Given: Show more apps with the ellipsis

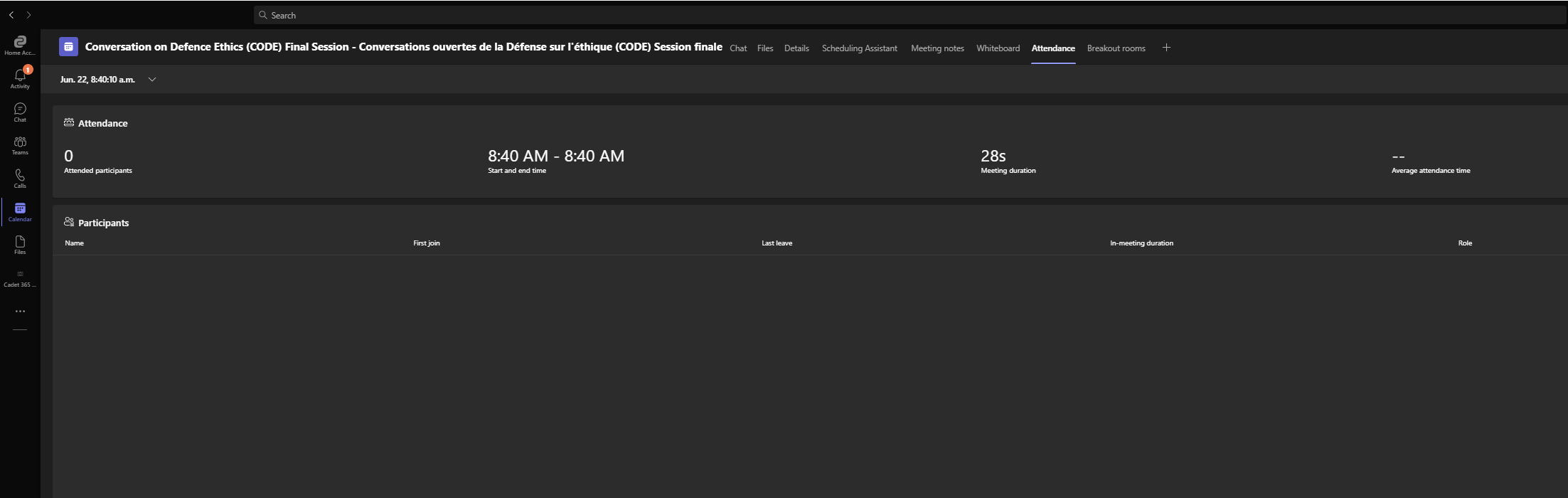Looking at the screenshot, I should [x=20, y=311].
